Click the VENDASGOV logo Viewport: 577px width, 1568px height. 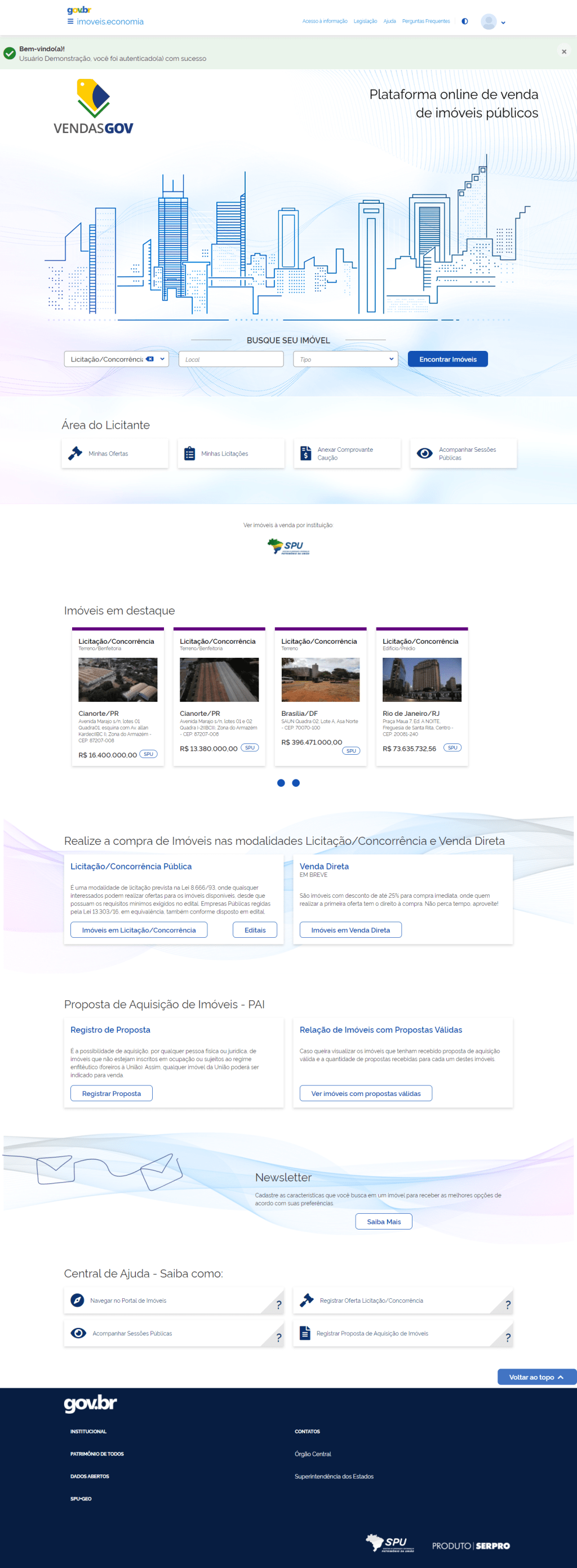click(x=93, y=106)
